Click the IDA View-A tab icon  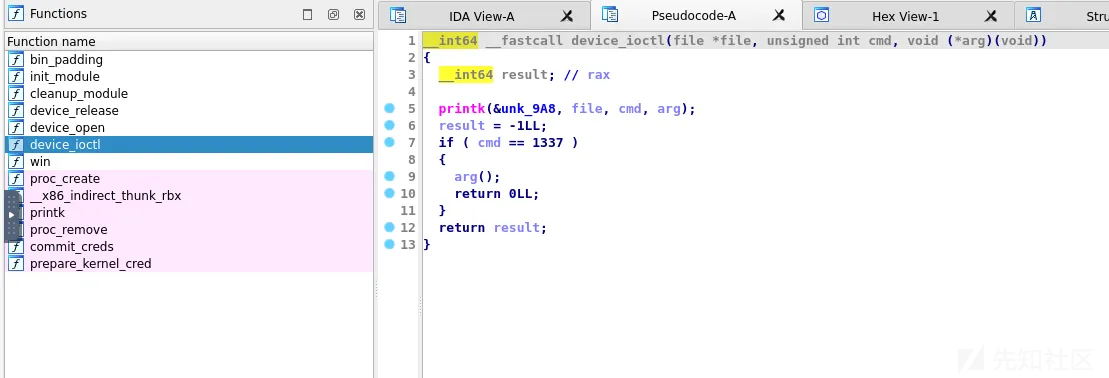(398, 15)
